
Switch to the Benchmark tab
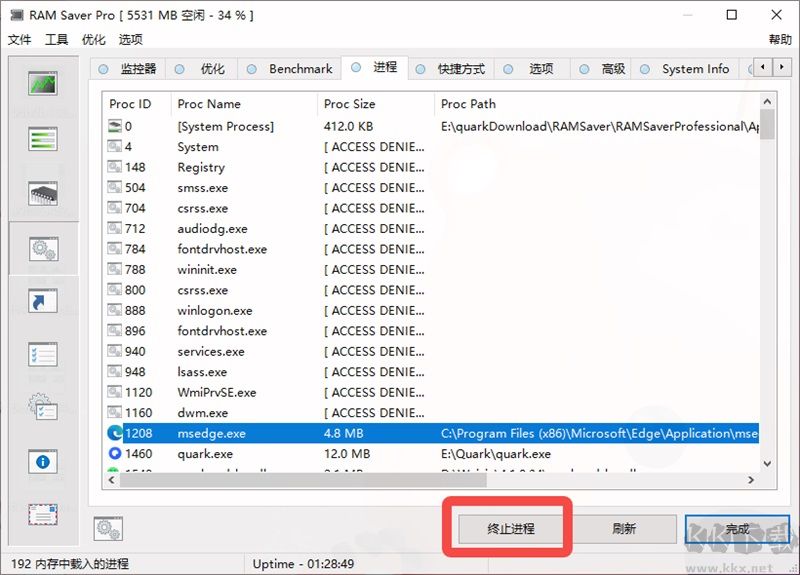(x=289, y=69)
